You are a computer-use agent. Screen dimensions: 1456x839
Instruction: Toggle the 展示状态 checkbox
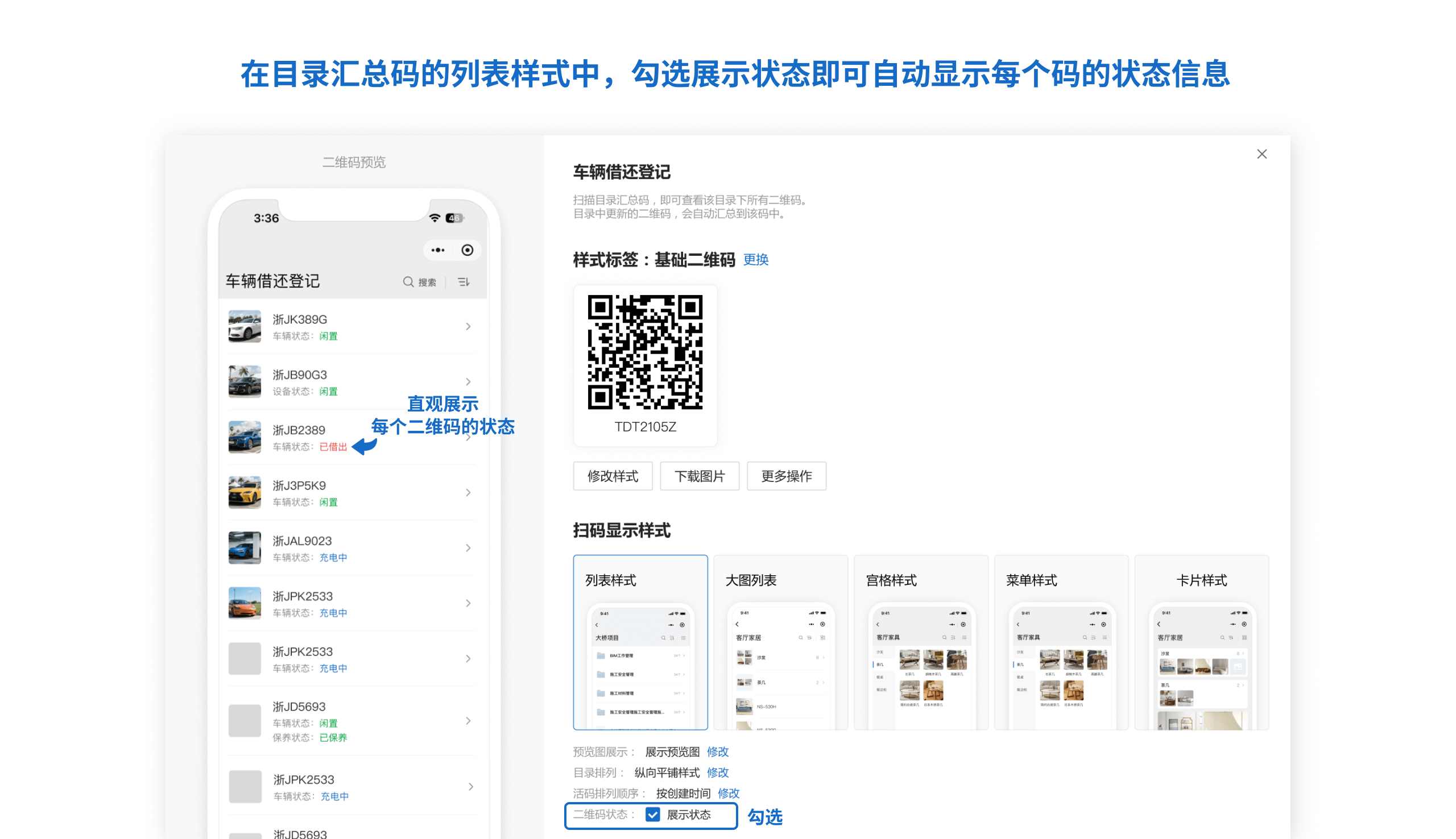(x=652, y=814)
